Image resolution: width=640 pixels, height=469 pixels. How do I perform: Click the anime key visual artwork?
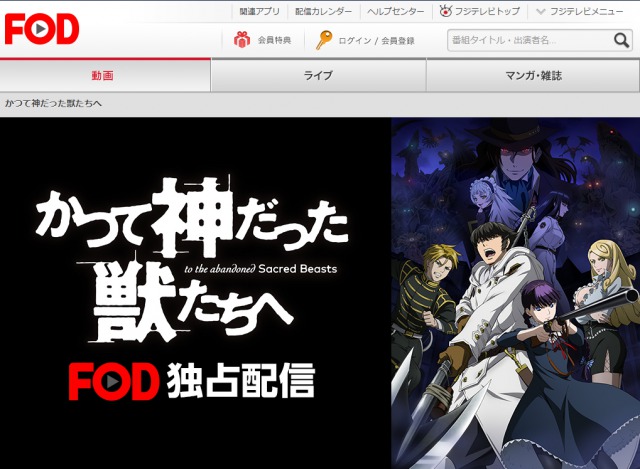coord(516,293)
